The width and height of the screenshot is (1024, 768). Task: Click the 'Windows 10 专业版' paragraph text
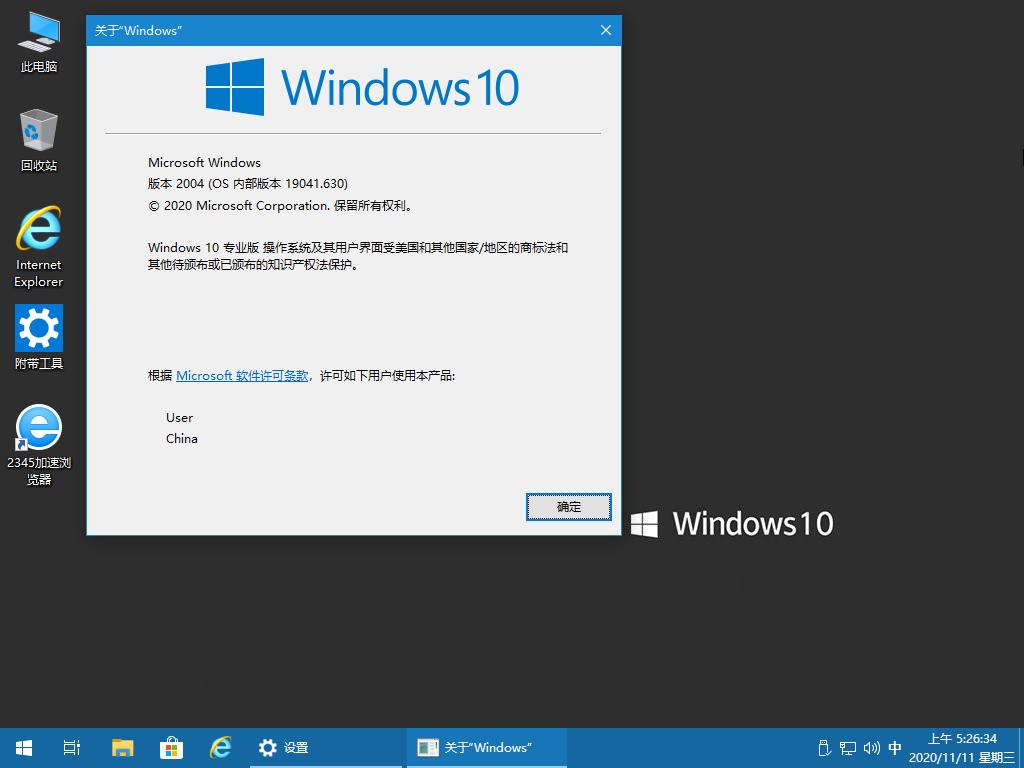[358, 256]
